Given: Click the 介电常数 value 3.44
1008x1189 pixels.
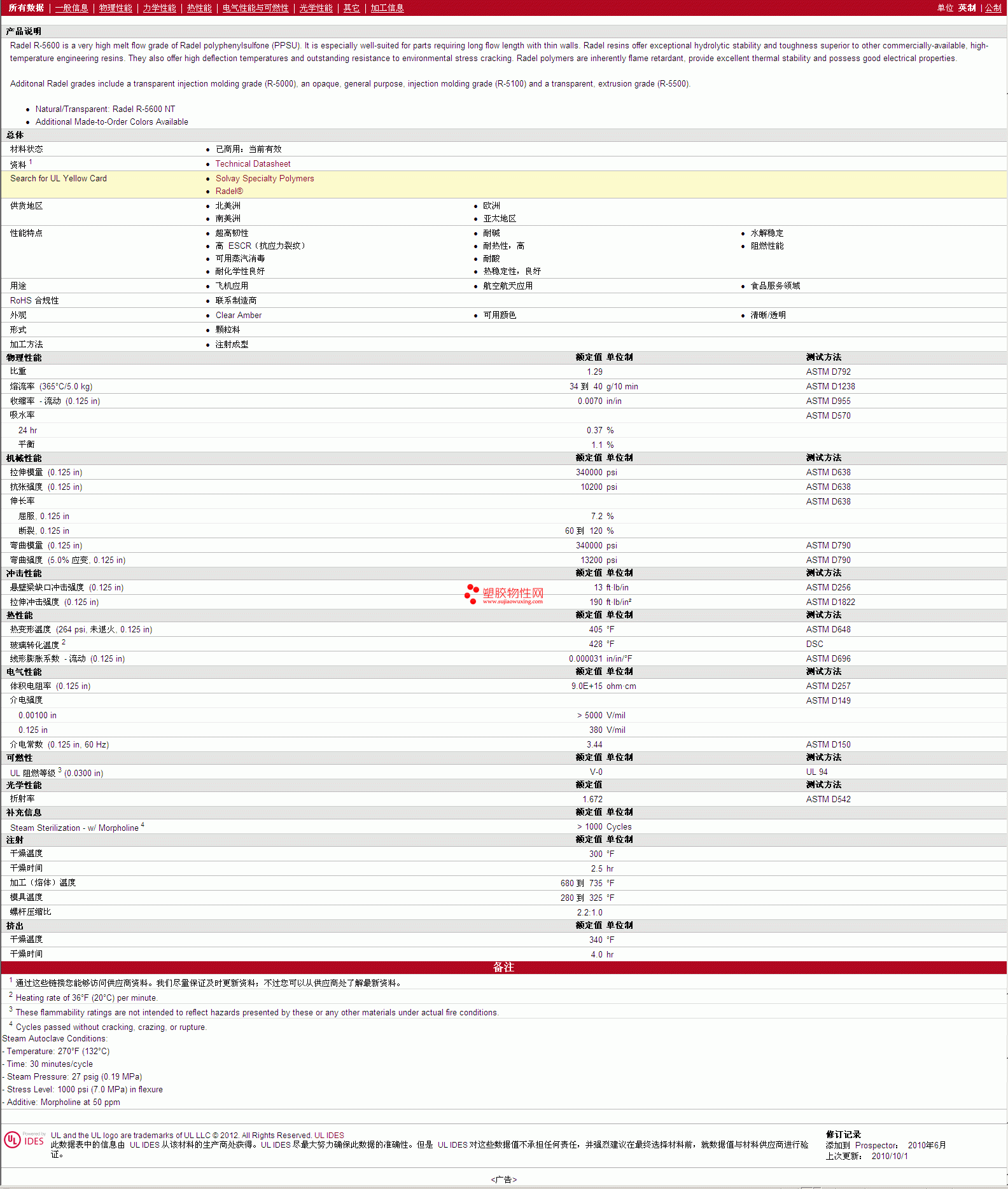Looking at the screenshot, I should 594,744.
